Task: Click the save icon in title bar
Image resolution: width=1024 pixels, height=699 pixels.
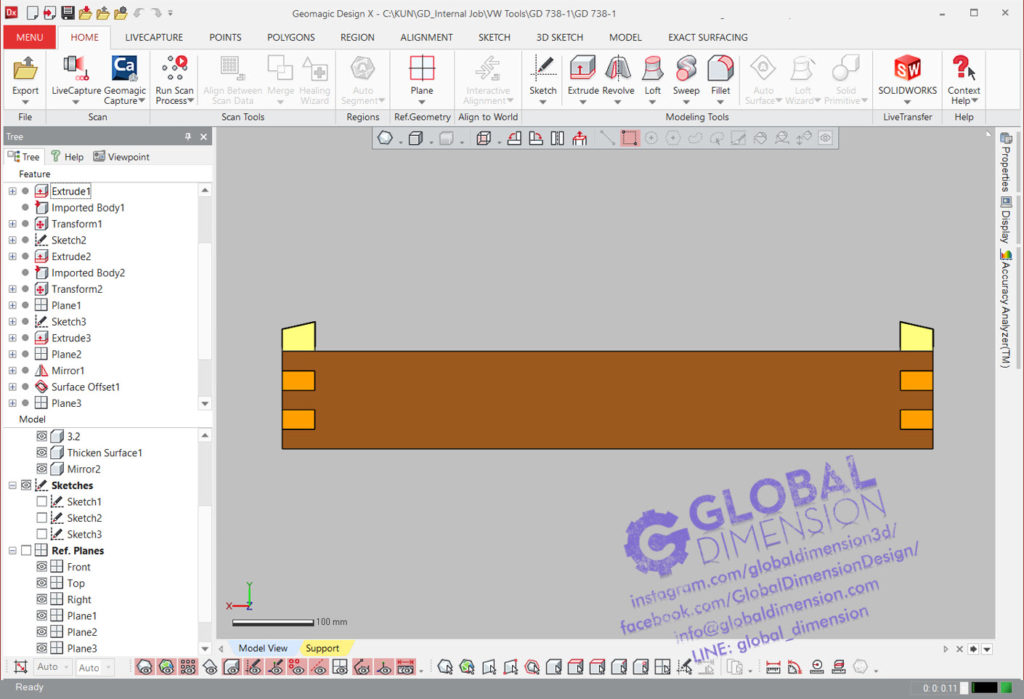Action: click(x=67, y=12)
